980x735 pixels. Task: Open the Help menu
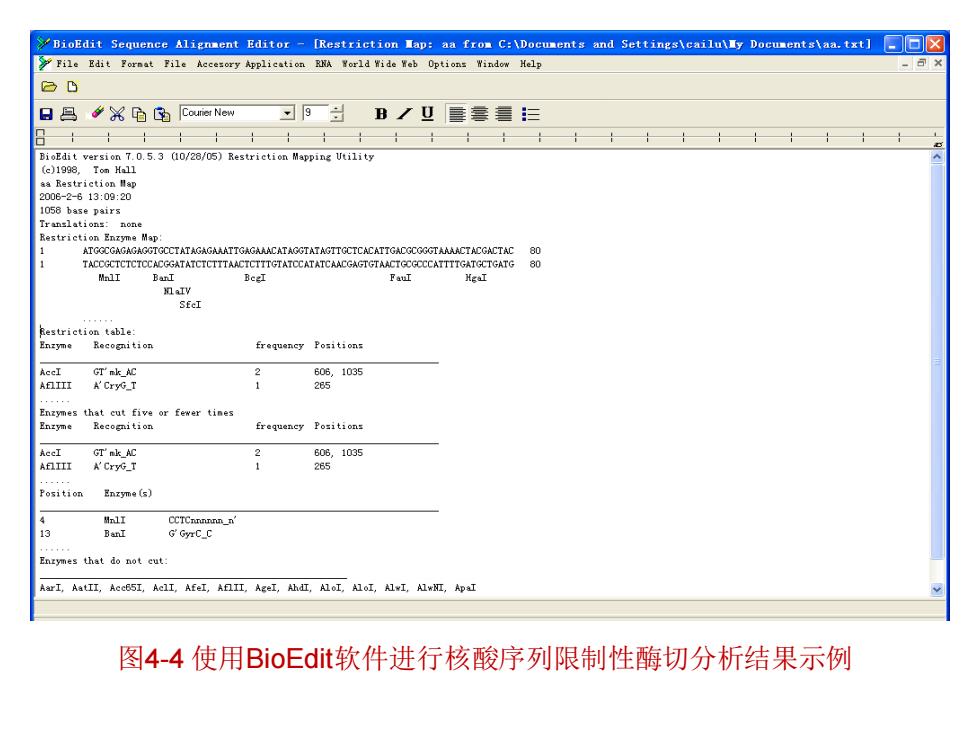[x=531, y=64]
